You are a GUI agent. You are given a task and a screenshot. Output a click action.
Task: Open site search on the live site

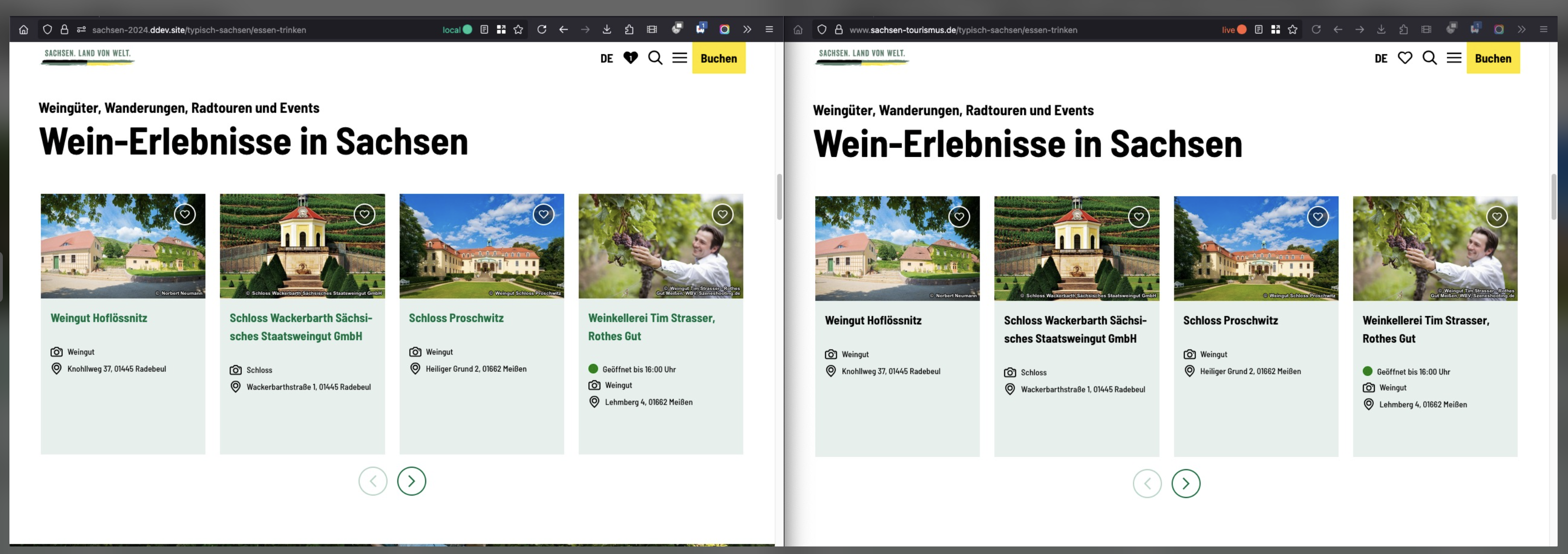(1430, 58)
